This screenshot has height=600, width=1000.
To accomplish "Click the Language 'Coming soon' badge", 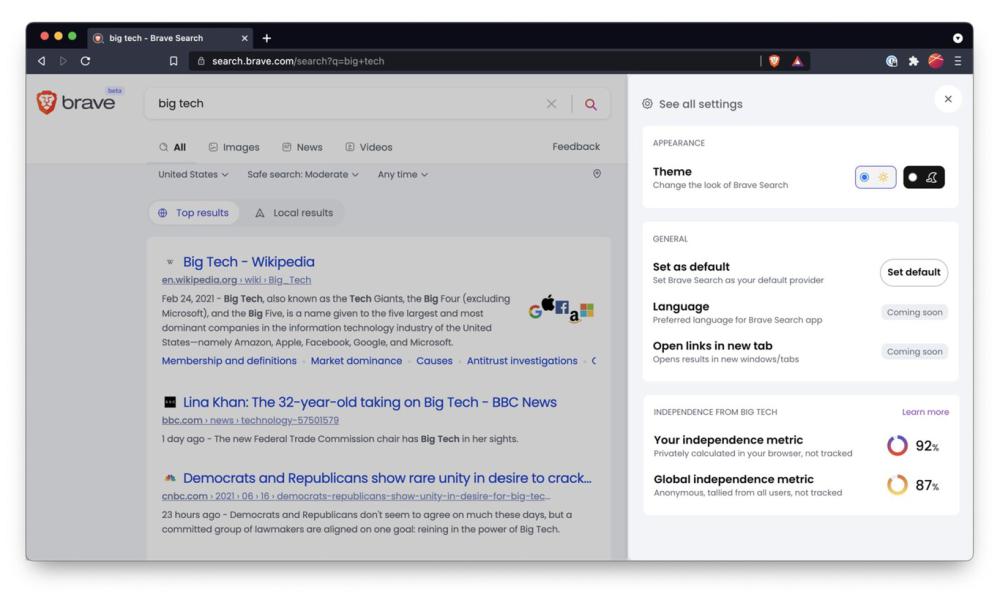I will [x=914, y=312].
